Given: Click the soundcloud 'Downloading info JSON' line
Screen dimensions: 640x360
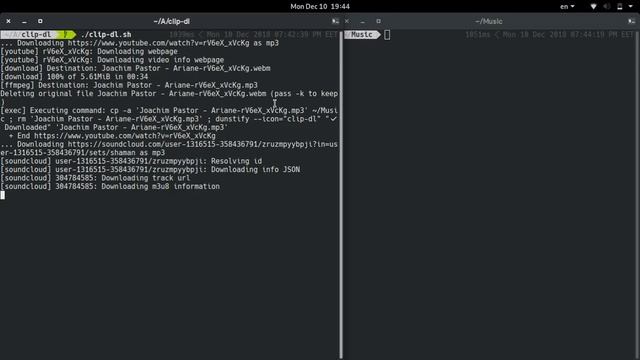Looking at the screenshot, I should 150,169.
